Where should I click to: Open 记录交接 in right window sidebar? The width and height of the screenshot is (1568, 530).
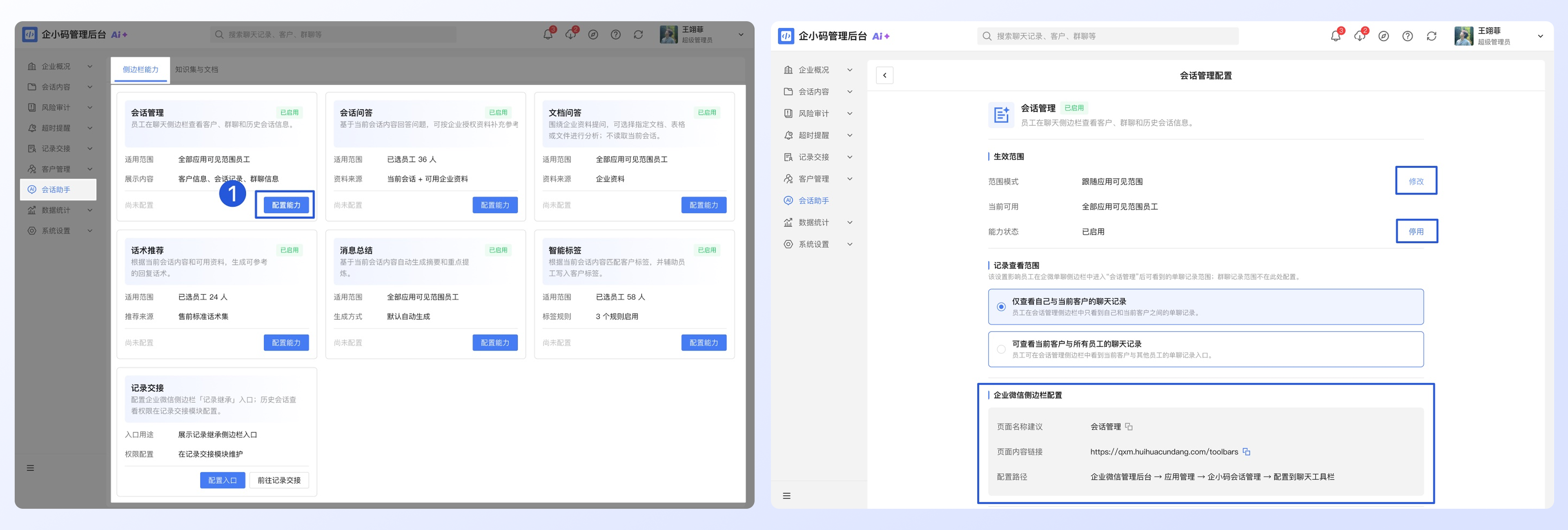pos(813,157)
